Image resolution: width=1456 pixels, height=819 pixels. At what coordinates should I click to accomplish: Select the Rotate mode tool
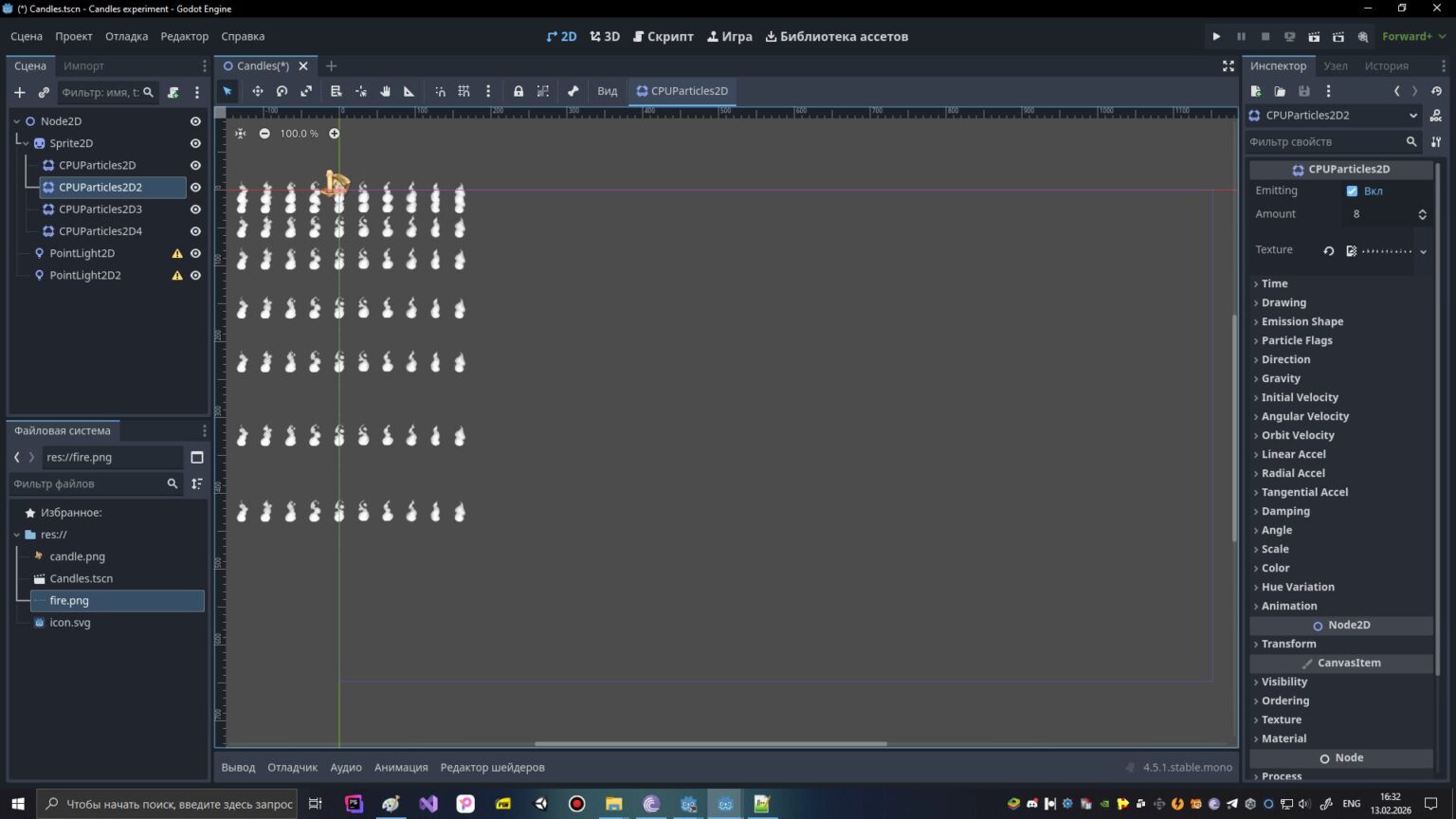point(282,91)
